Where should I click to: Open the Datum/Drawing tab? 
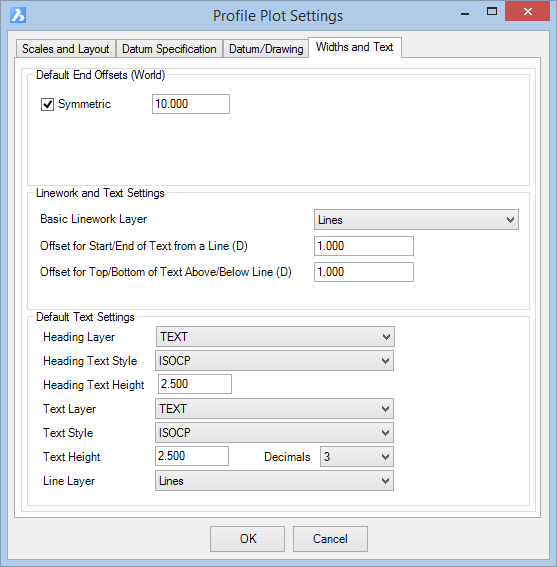click(x=266, y=49)
